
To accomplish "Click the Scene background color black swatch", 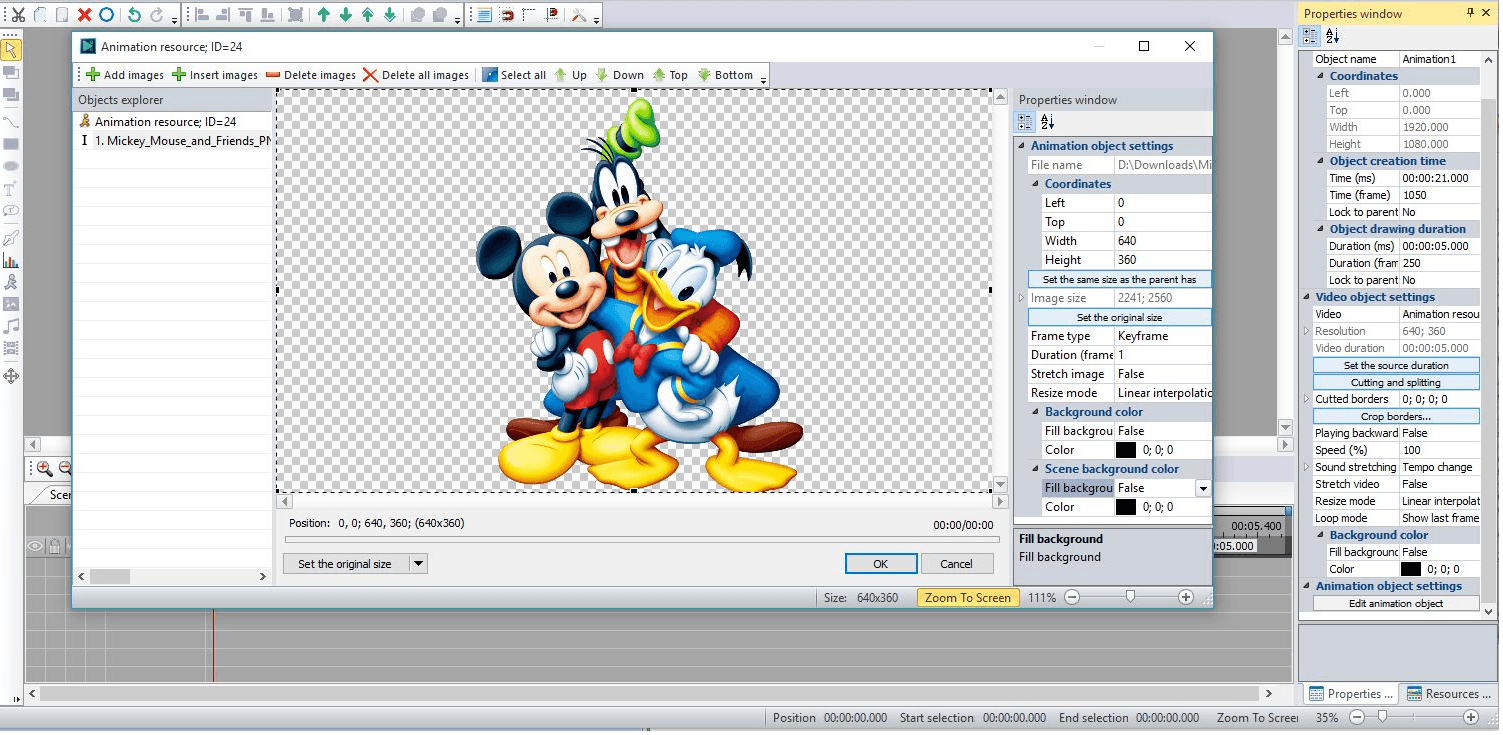I will (1126, 507).
